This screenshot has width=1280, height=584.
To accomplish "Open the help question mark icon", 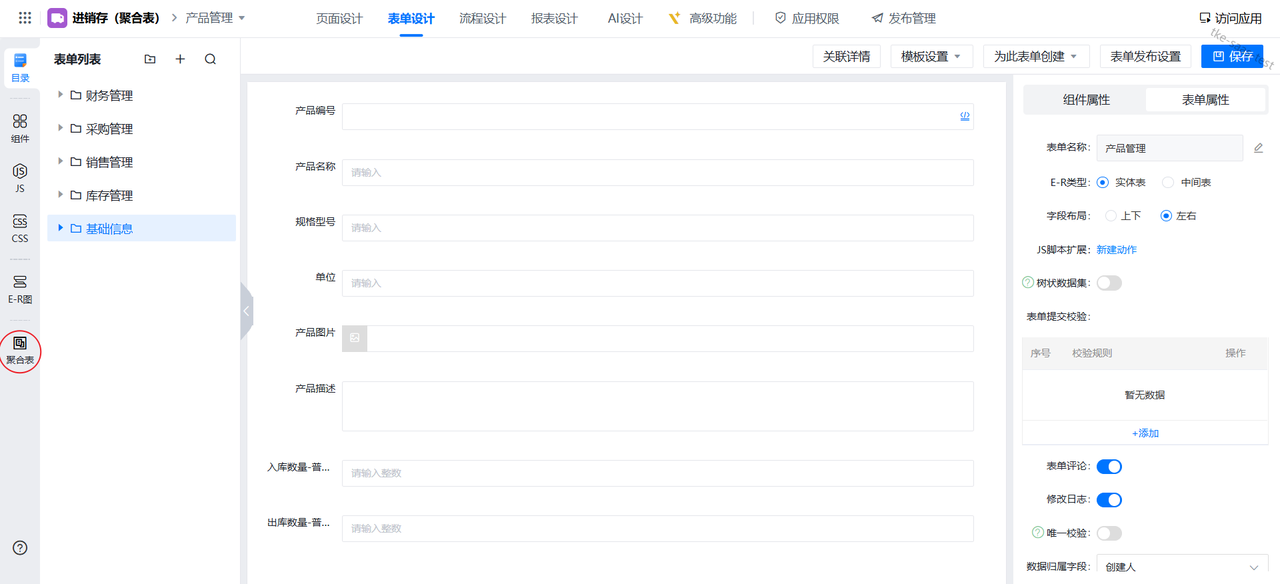I will [20, 548].
